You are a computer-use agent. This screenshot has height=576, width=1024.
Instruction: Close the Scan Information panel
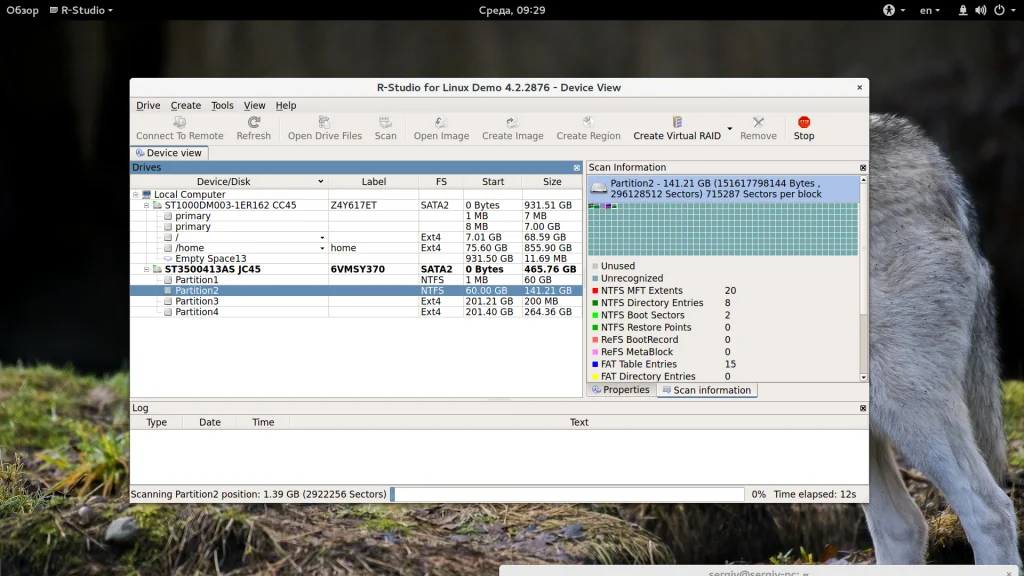click(x=863, y=168)
